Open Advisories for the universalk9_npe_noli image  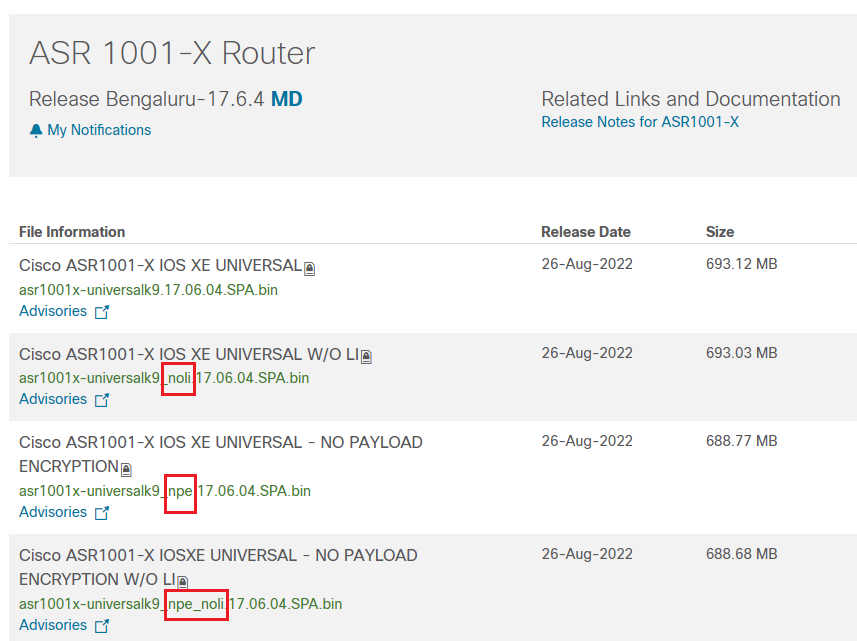(x=53, y=625)
